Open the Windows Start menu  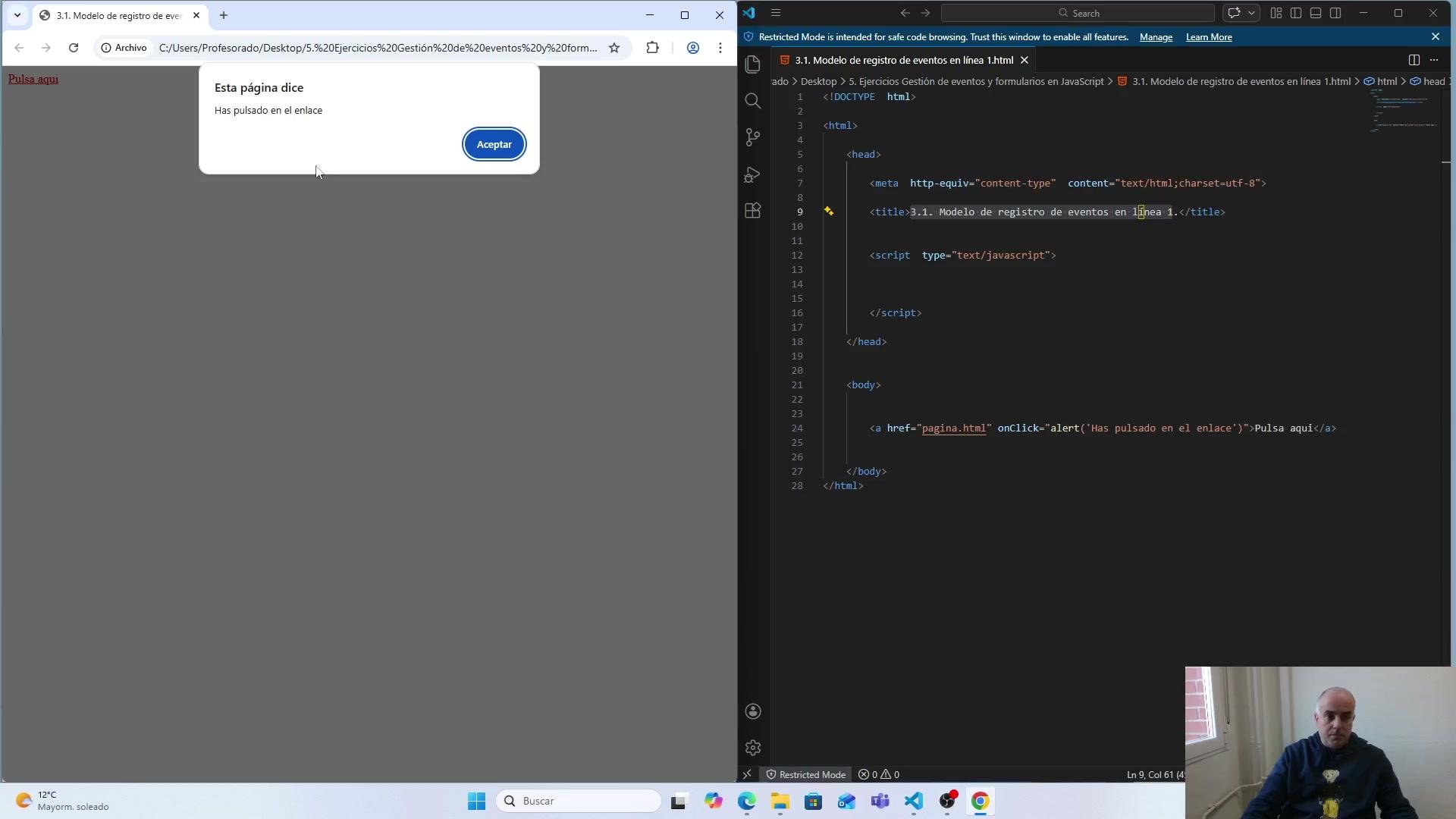pyautogui.click(x=476, y=801)
